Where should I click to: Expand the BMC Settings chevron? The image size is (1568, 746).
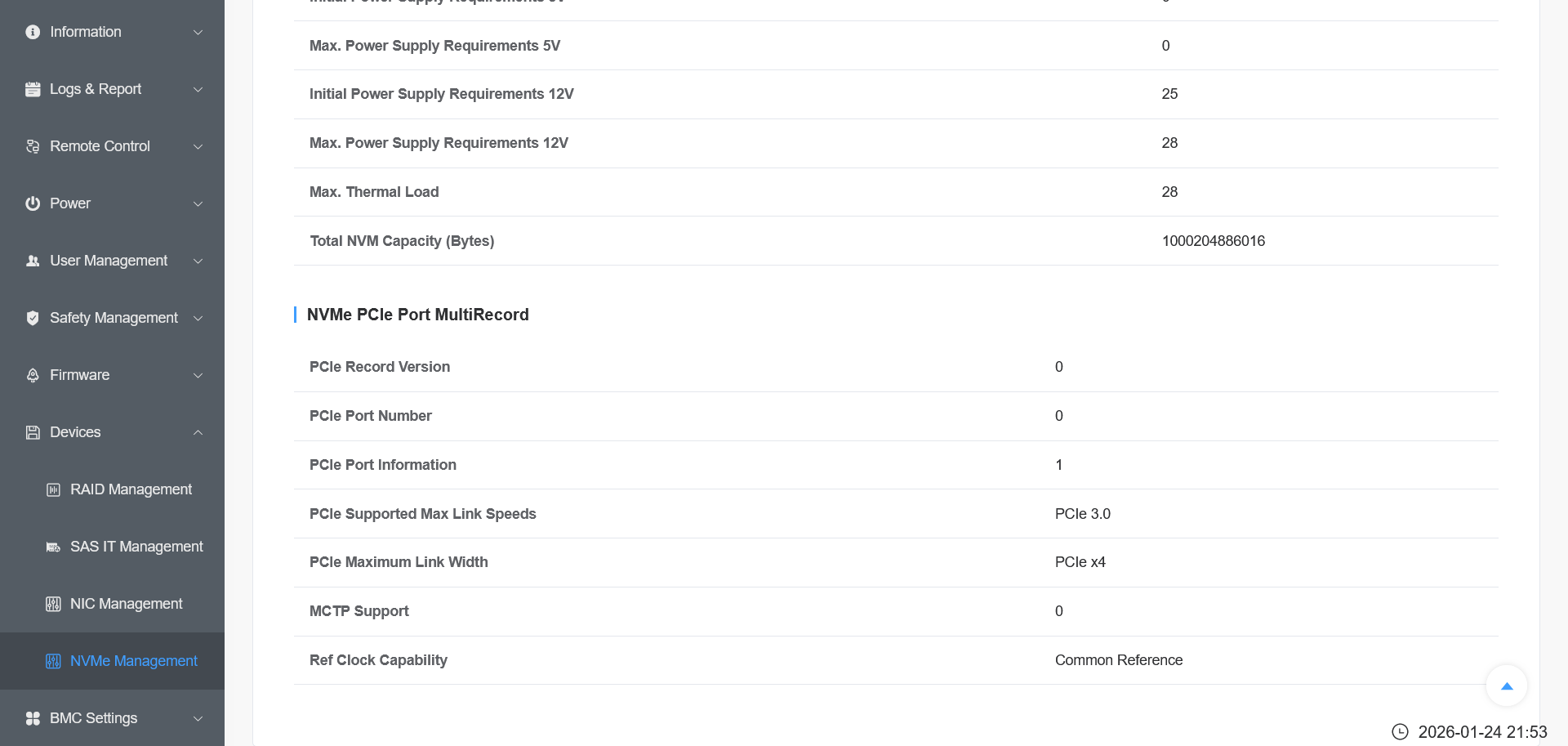(198, 718)
